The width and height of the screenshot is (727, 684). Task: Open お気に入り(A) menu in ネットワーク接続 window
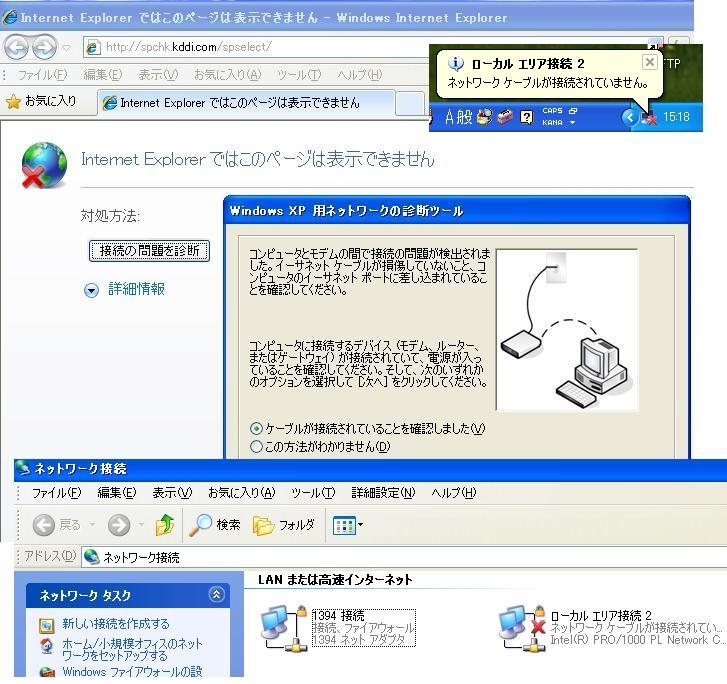(242, 492)
